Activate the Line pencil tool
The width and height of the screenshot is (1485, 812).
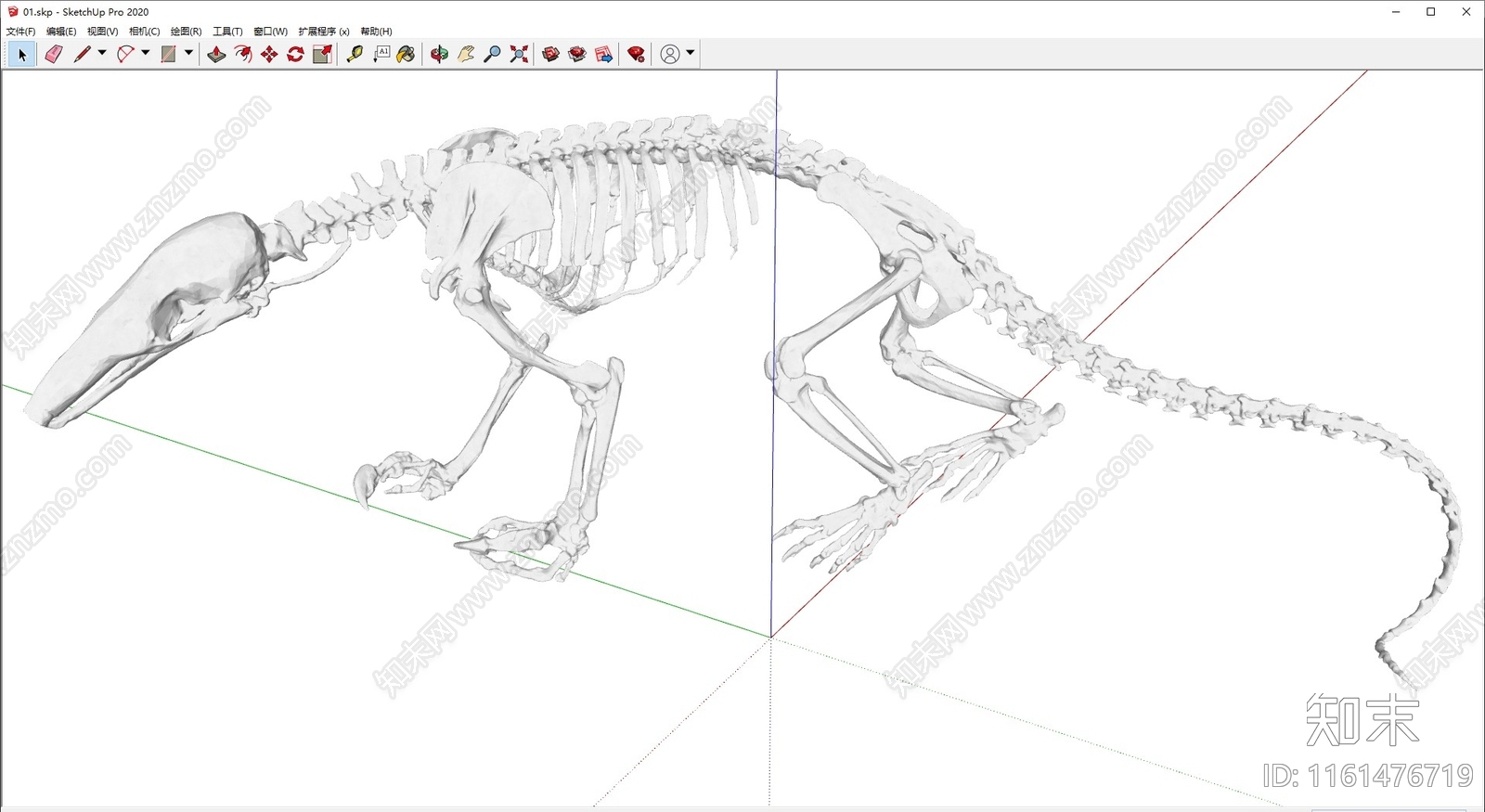(82, 55)
